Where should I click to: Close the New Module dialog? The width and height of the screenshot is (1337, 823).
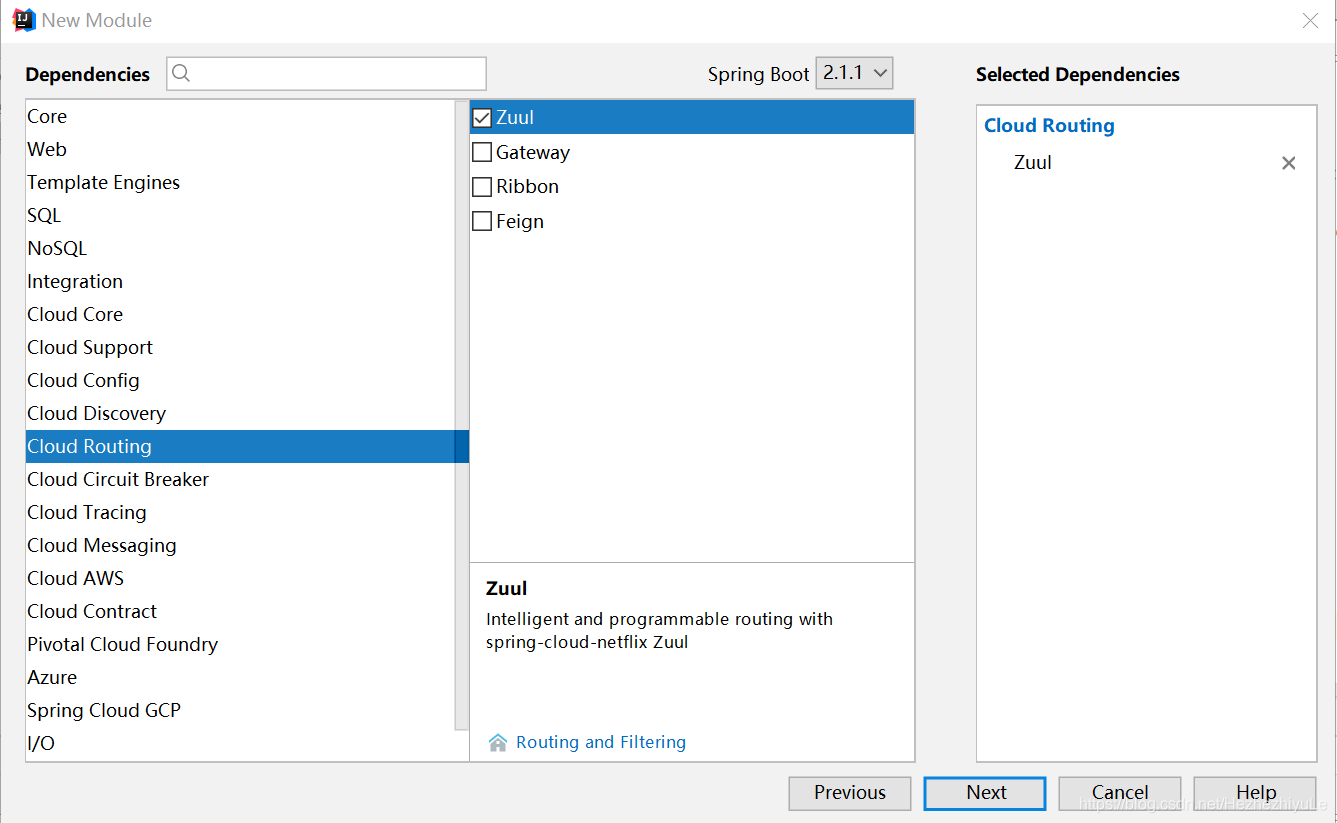pyautogui.click(x=1310, y=20)
